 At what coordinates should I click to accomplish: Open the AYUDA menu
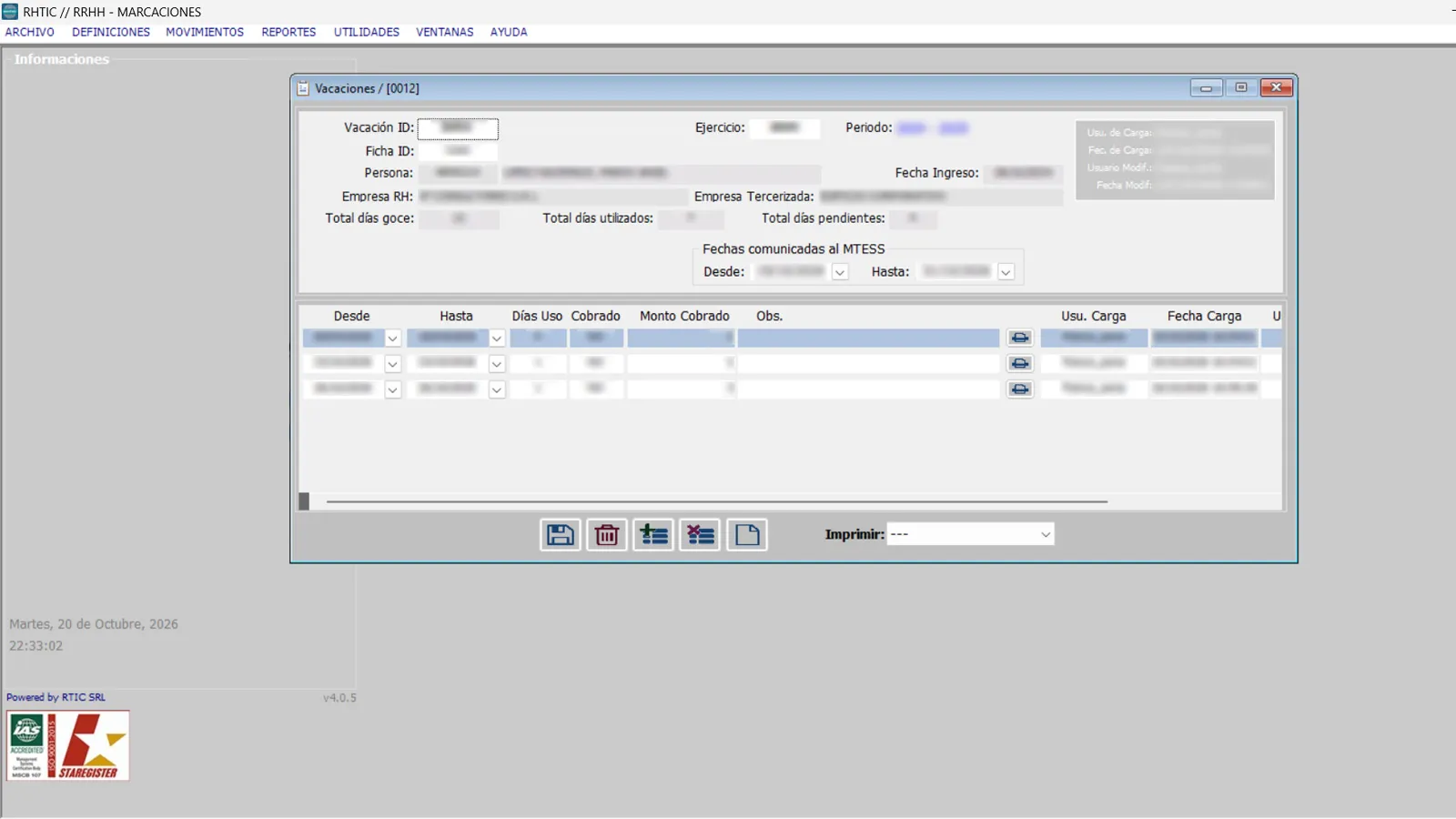pos(509,32)
